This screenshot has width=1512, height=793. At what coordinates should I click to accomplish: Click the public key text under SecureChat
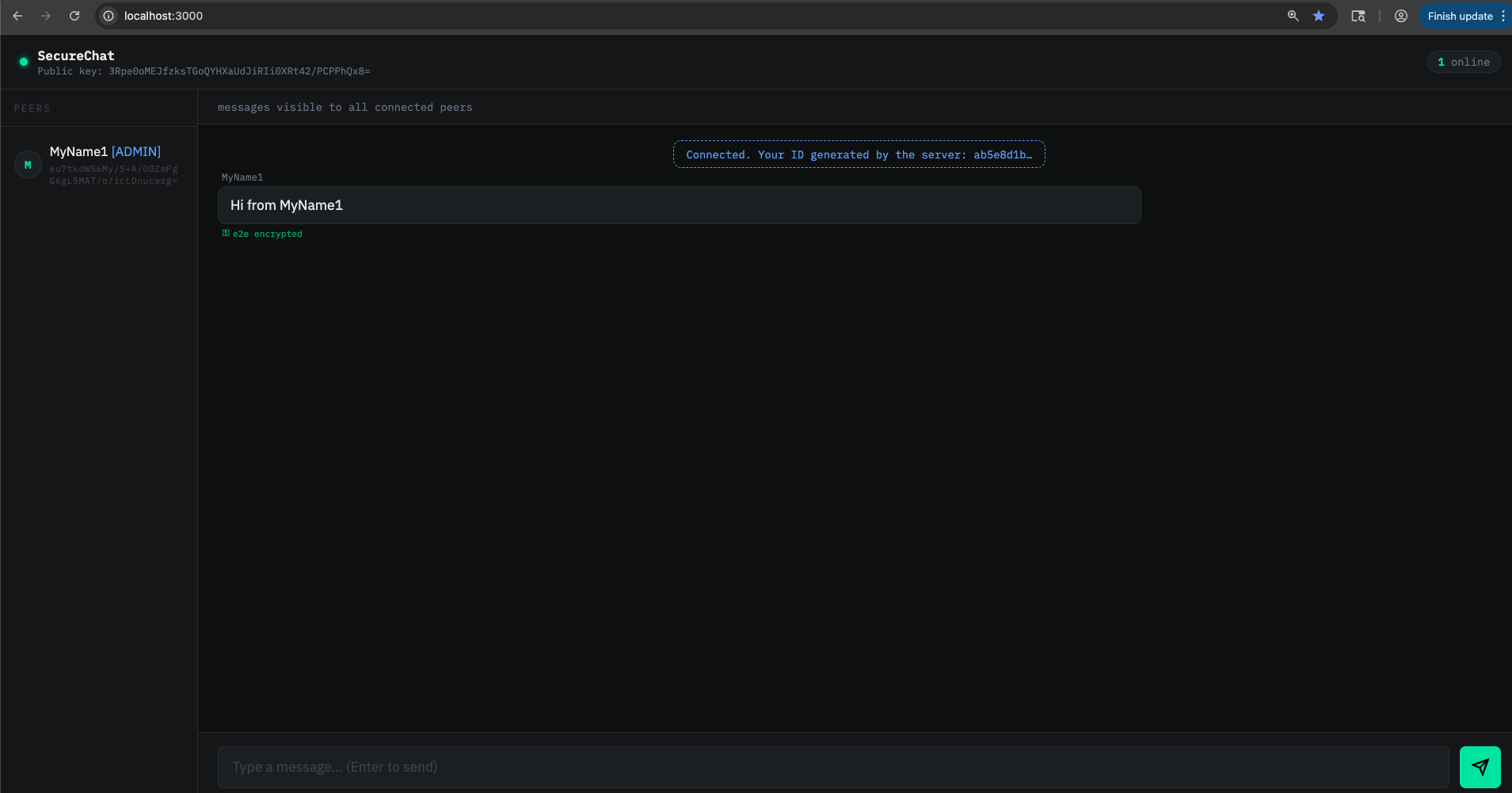click(204, 71)
